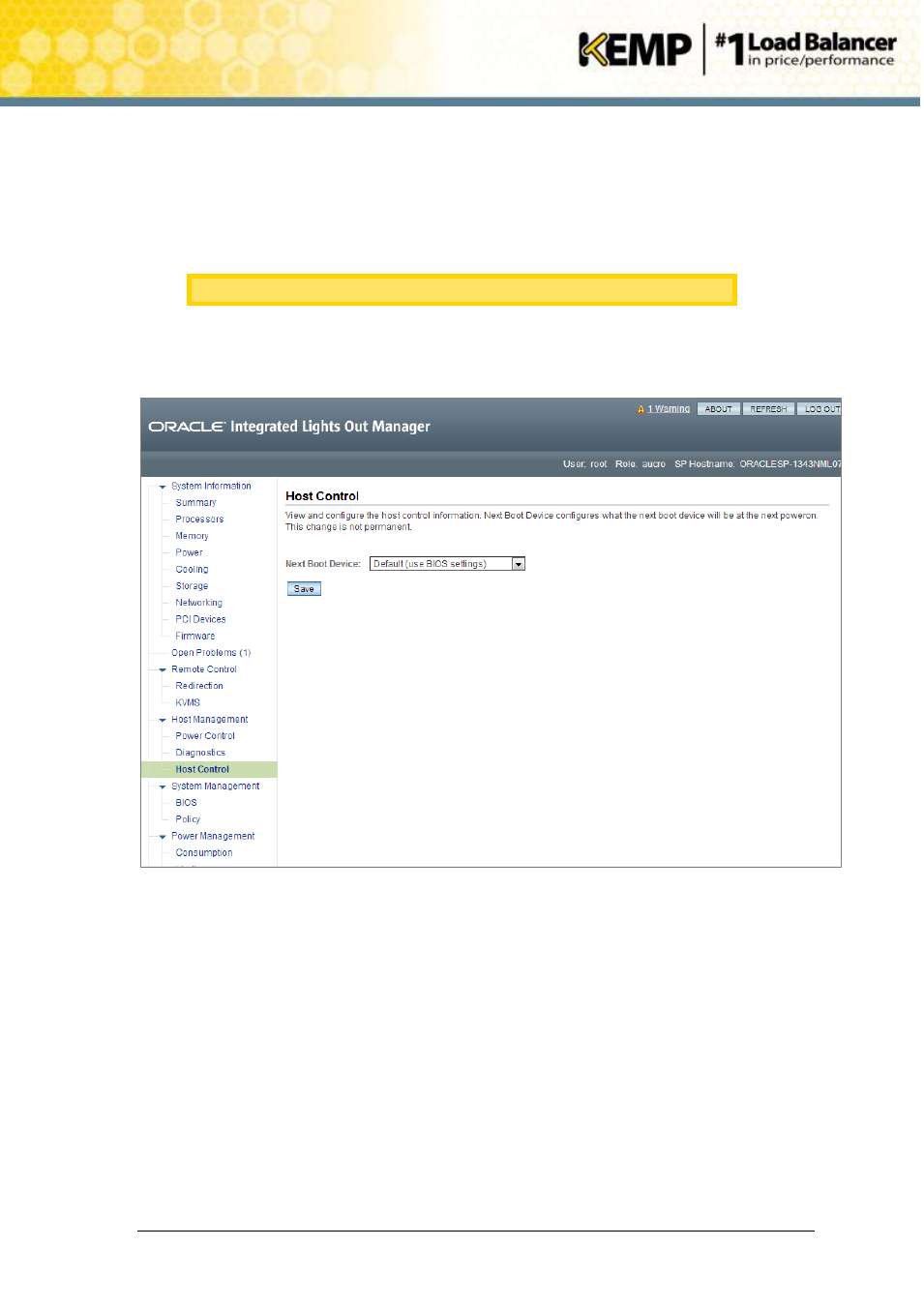Collapse the System Information tree node
This screenshot has width=924, height=1306.
click(x=163, y=487)
